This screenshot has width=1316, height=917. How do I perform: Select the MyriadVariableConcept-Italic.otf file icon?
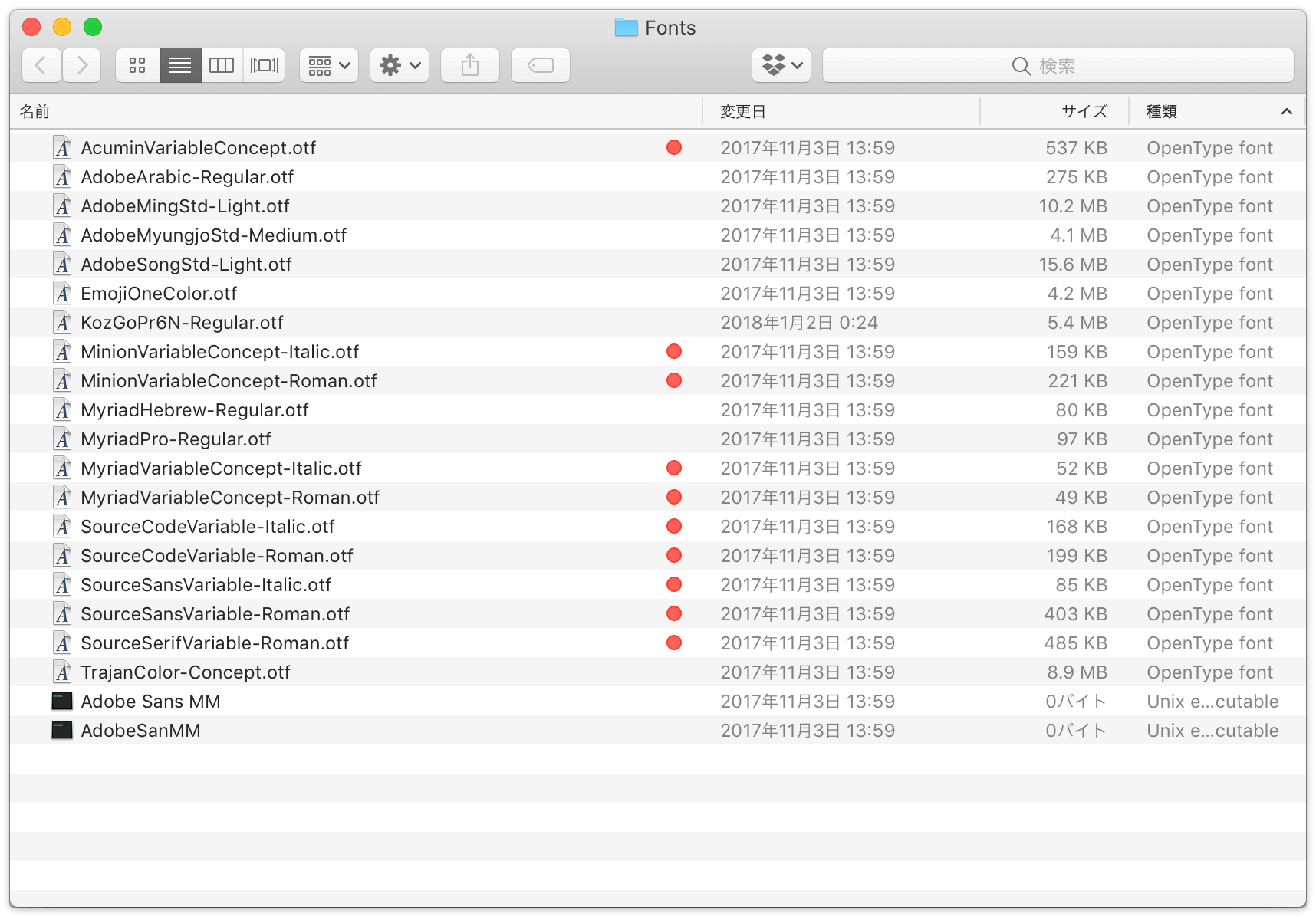(x=63, y=468)
